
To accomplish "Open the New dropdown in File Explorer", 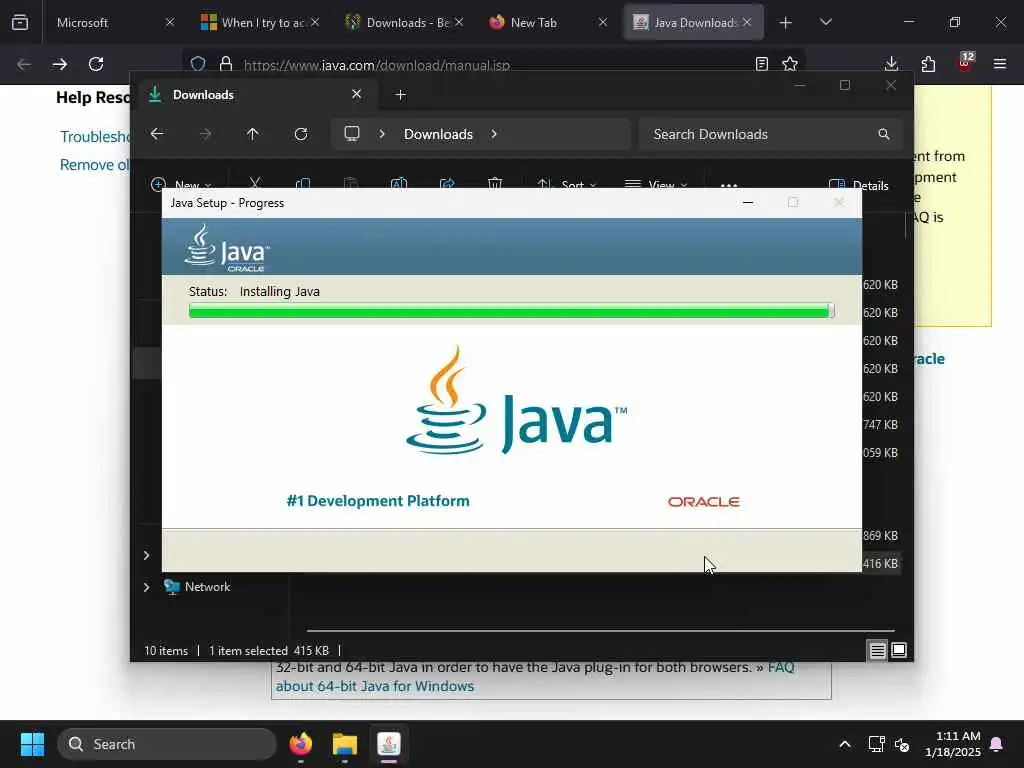I will coord(181,185).
